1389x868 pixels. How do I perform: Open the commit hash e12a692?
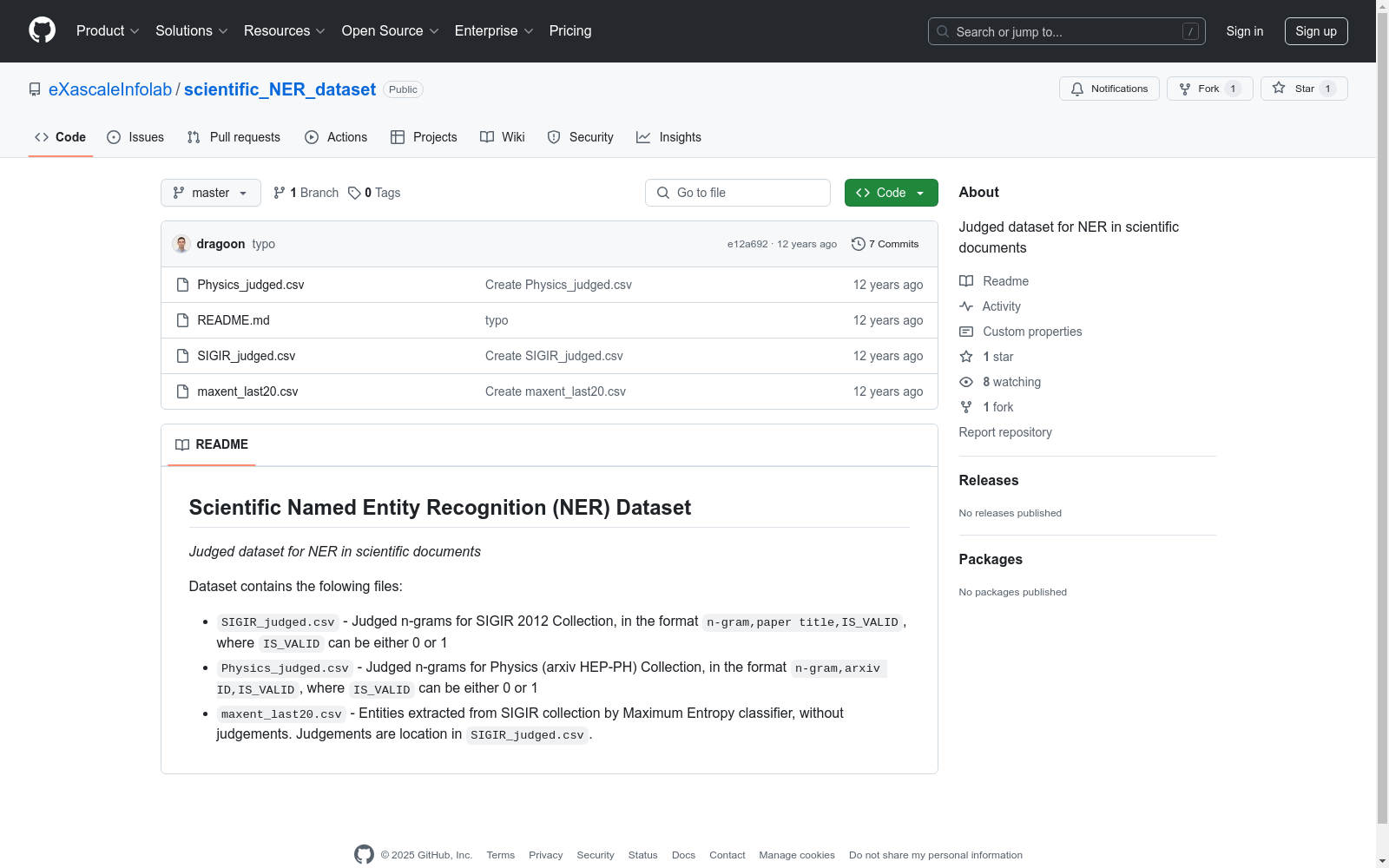pyautogui.click(x=747, y=245)
